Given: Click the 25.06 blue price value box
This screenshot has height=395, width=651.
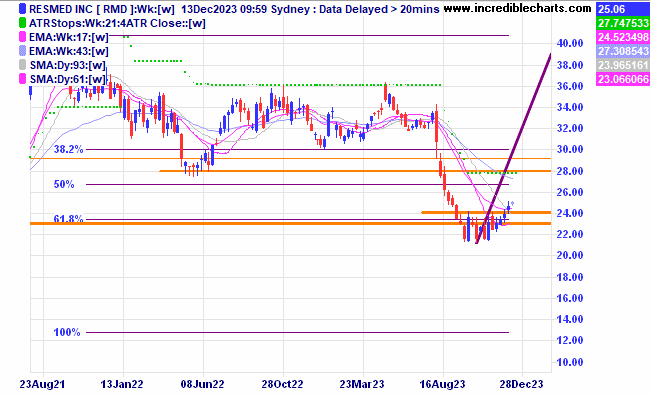Looking at the screenshot, I should click(x=623, y=9).
